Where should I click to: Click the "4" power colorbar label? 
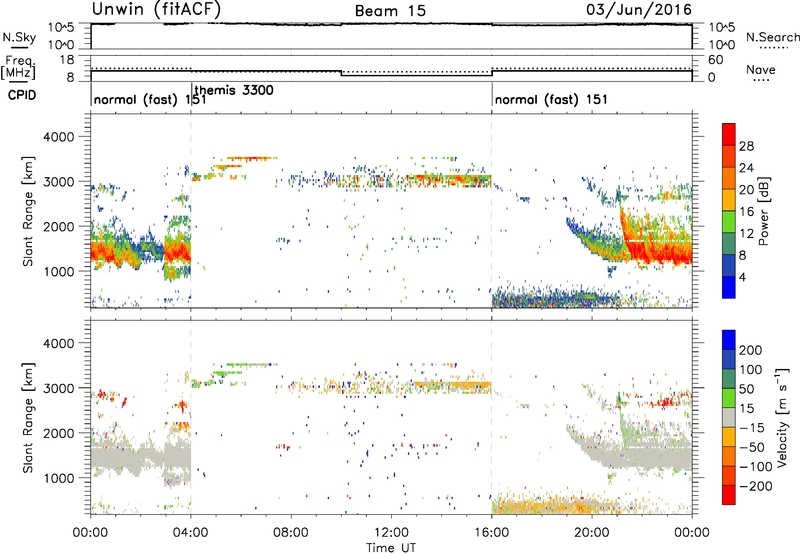(x=743, y=277)
